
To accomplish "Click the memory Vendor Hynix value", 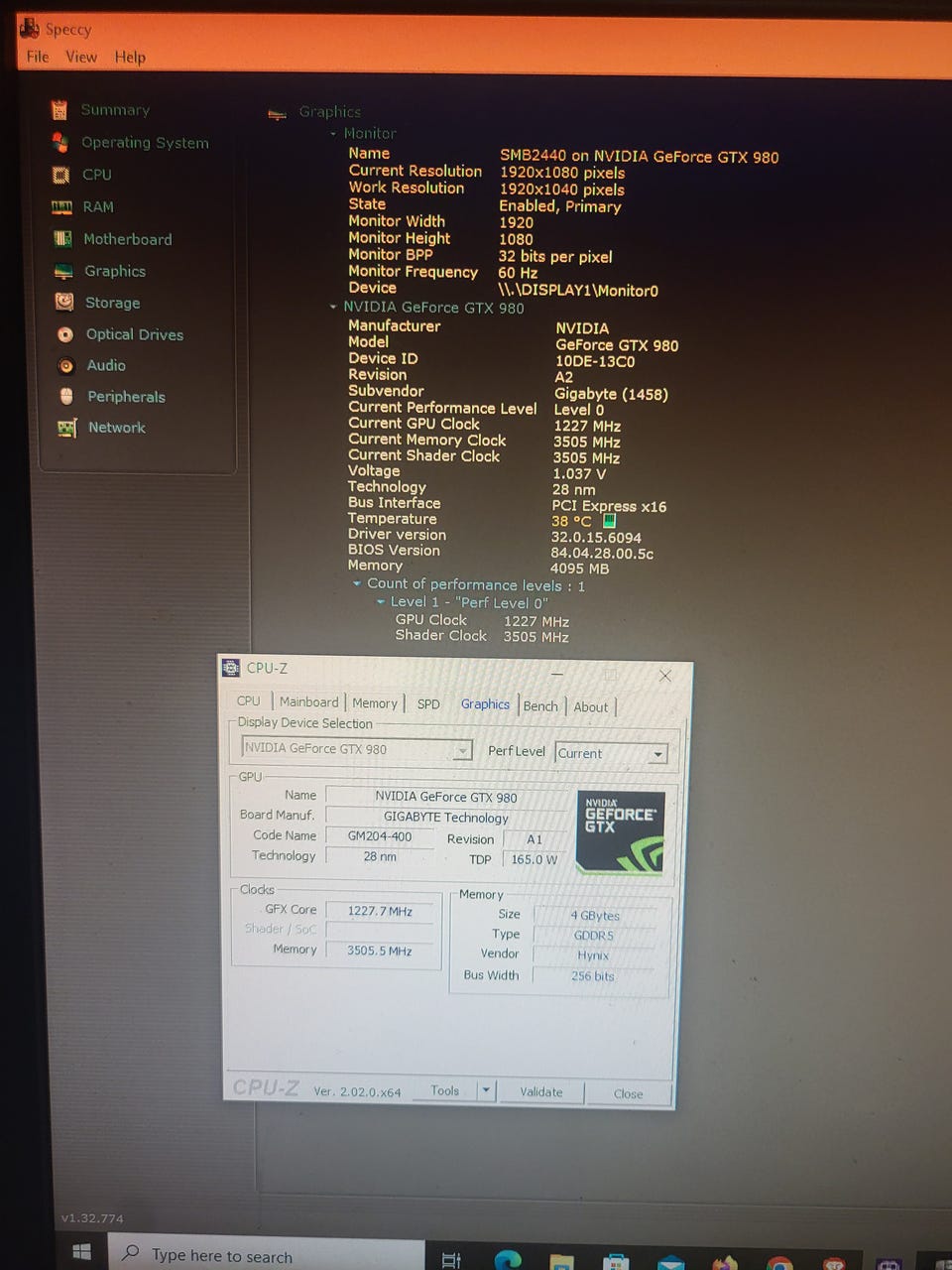I will (x=593, y=955).
